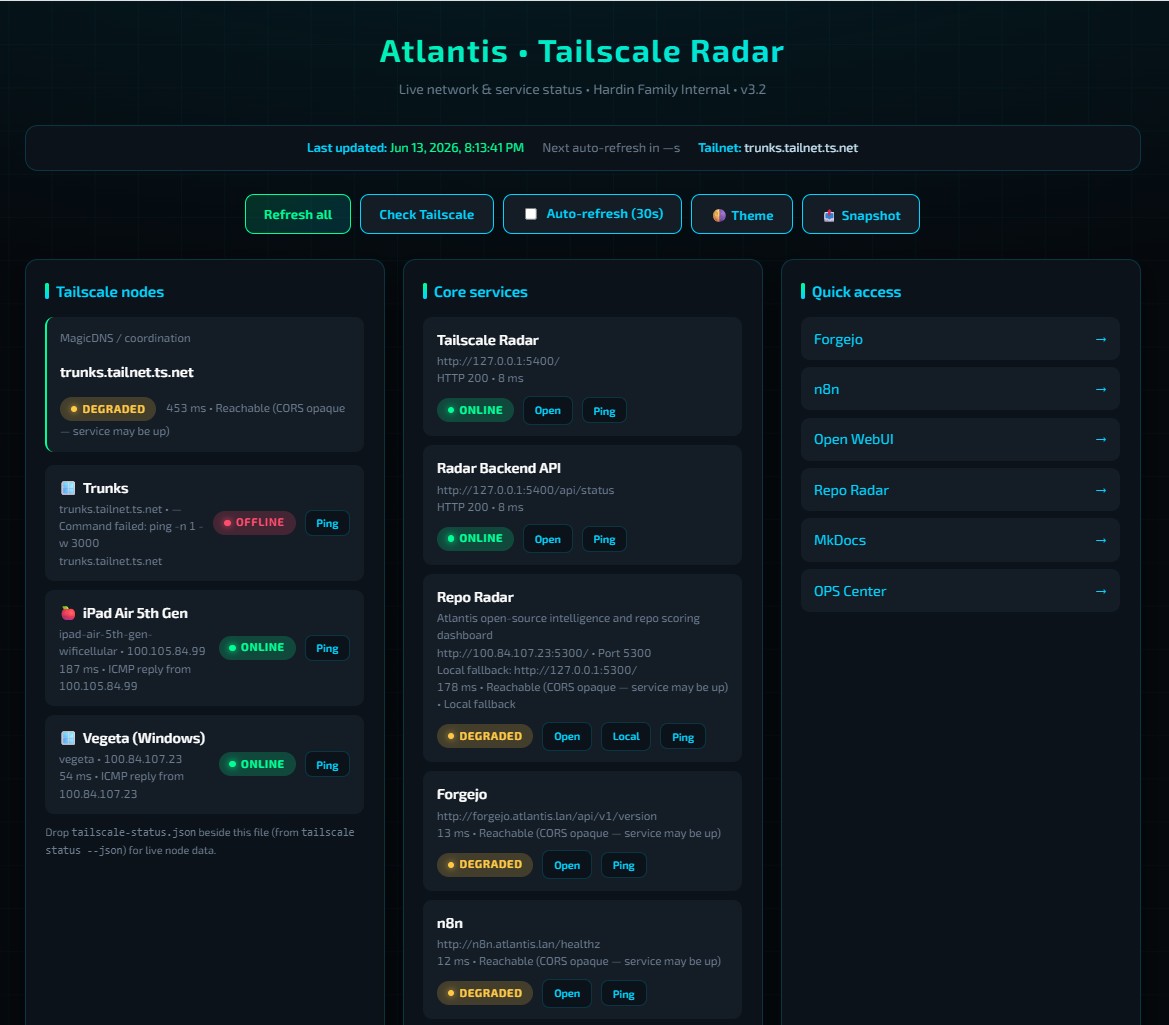
Task: Click the DEGRADED badge on Repo Radar
Action: 485,736
